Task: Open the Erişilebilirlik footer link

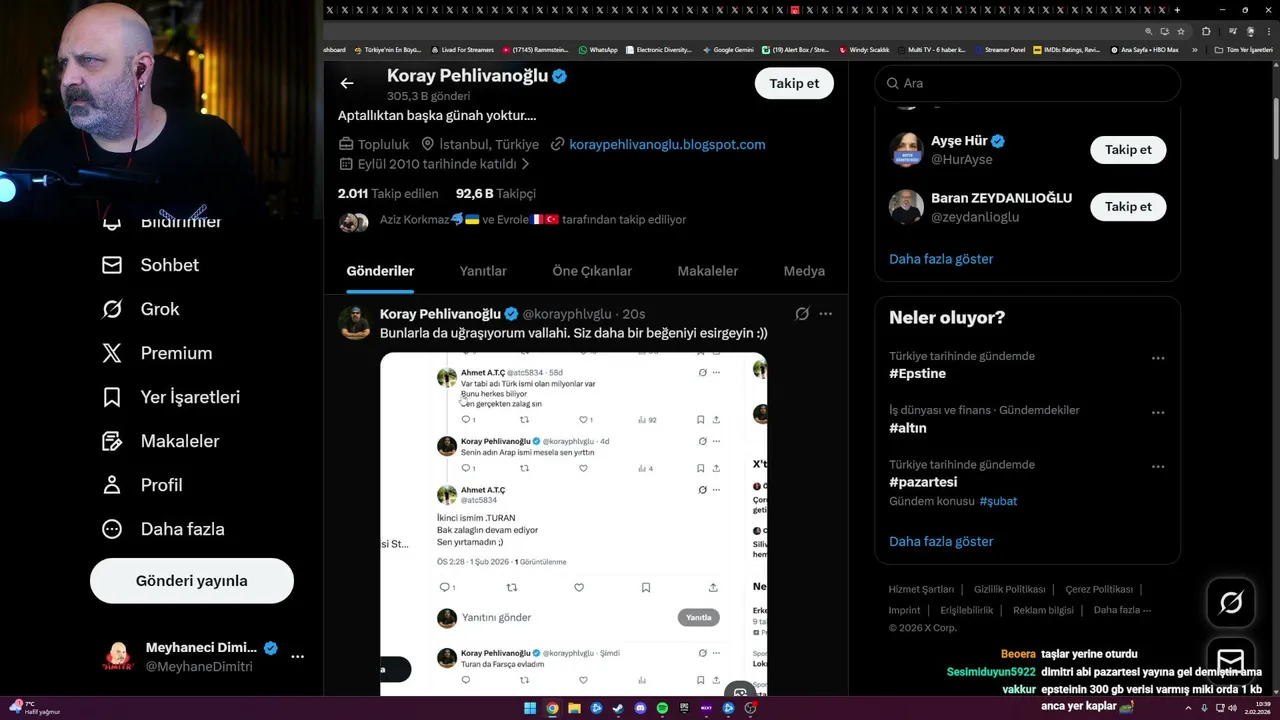Action: [967, 610]
